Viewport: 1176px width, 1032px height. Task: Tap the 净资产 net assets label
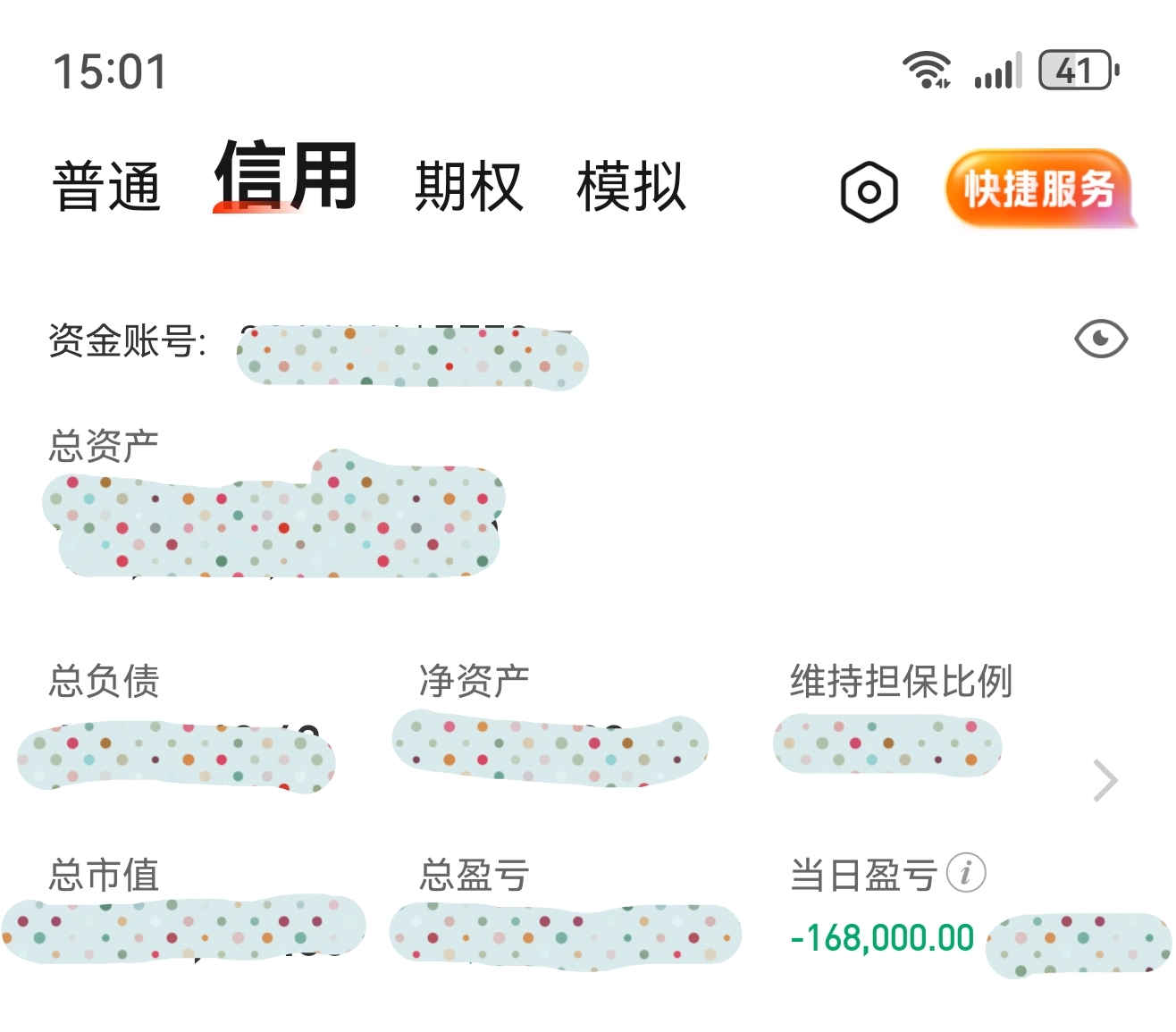click(x=475, y=681)
